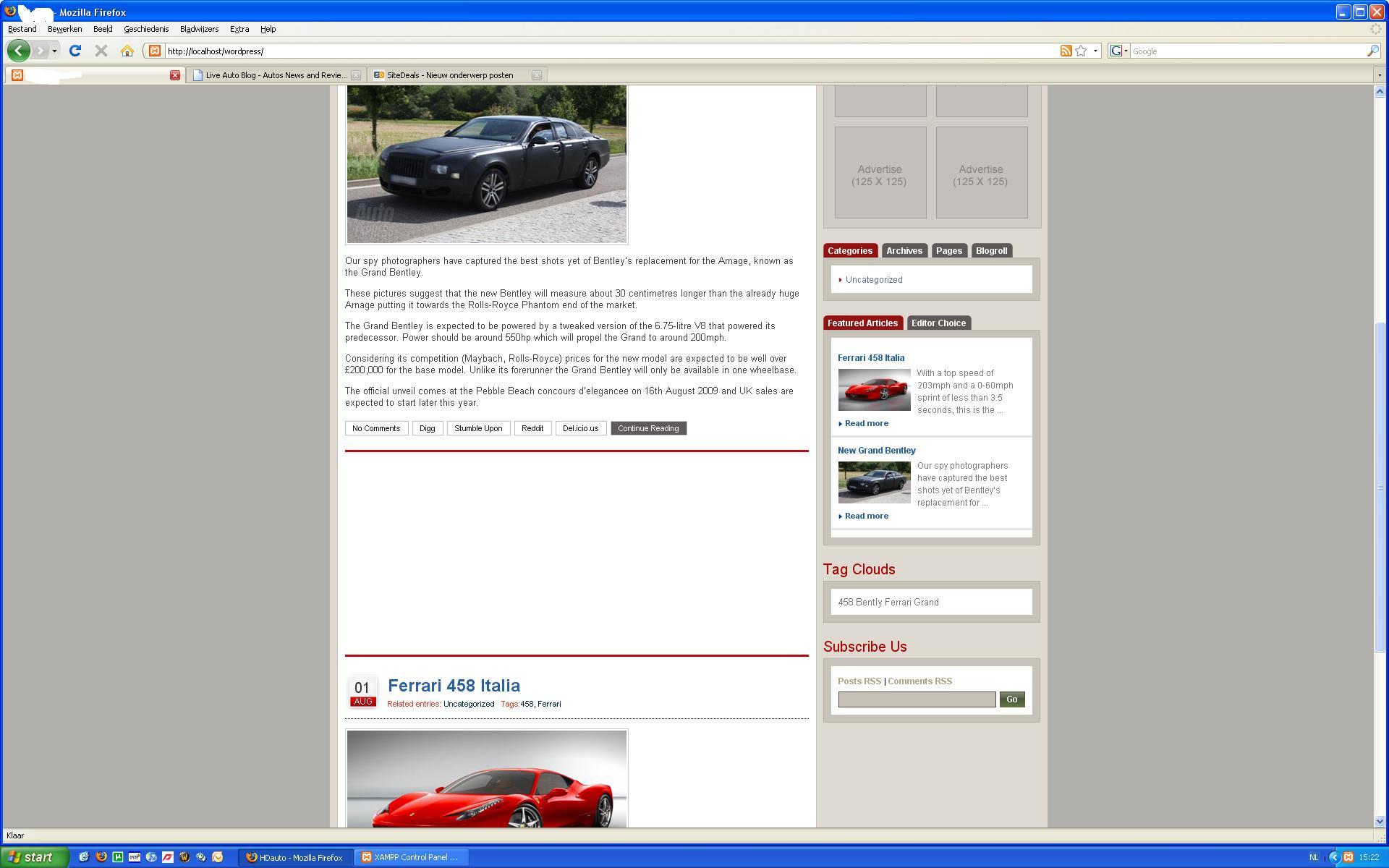Click the red slash quick launch icon
The image size is (1389, 868).
click(x=167, y=857)
